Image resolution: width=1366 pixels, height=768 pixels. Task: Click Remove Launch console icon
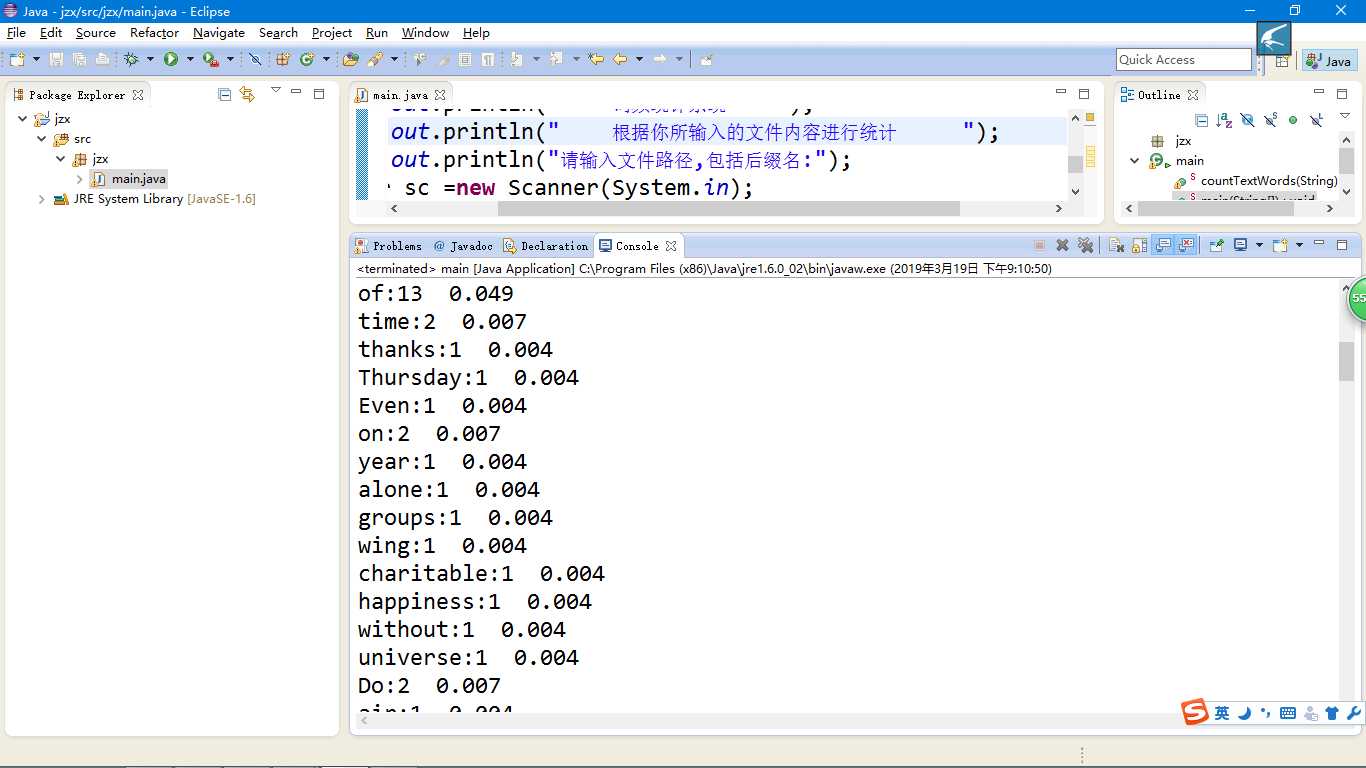tap(1062, 245)
